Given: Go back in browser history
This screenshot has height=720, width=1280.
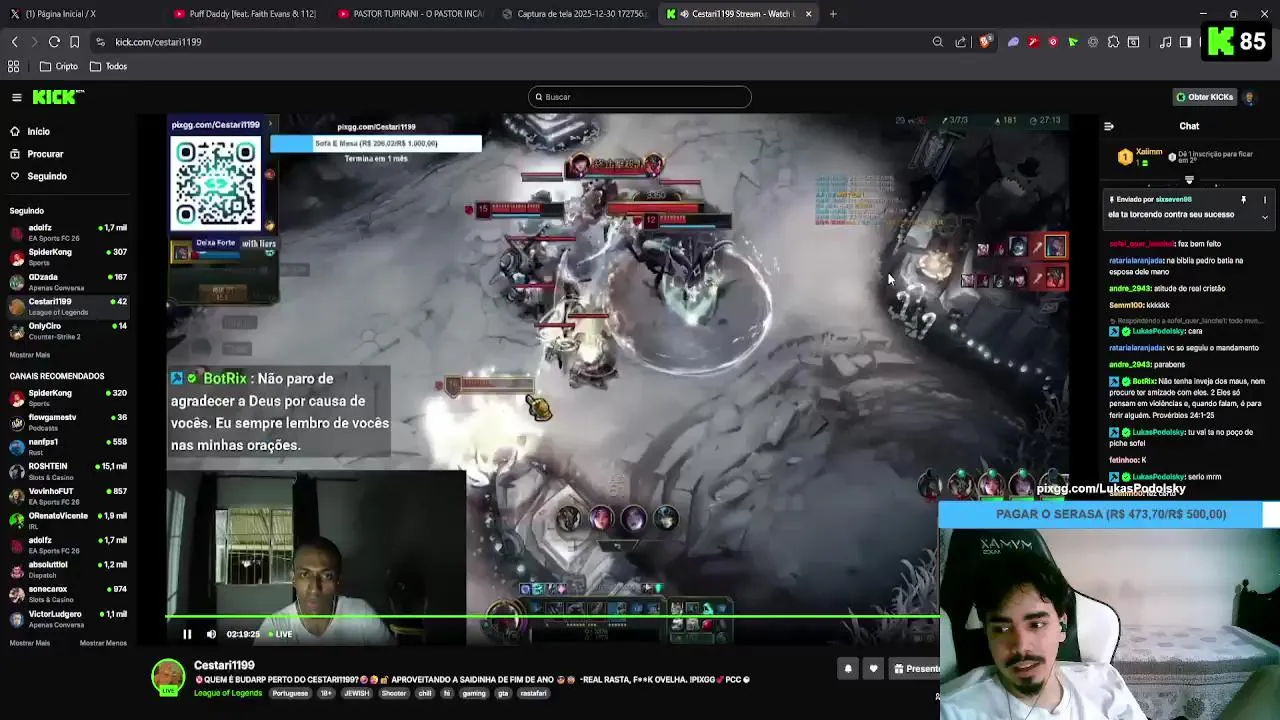Looking at the screenshot, I should 15,42.
